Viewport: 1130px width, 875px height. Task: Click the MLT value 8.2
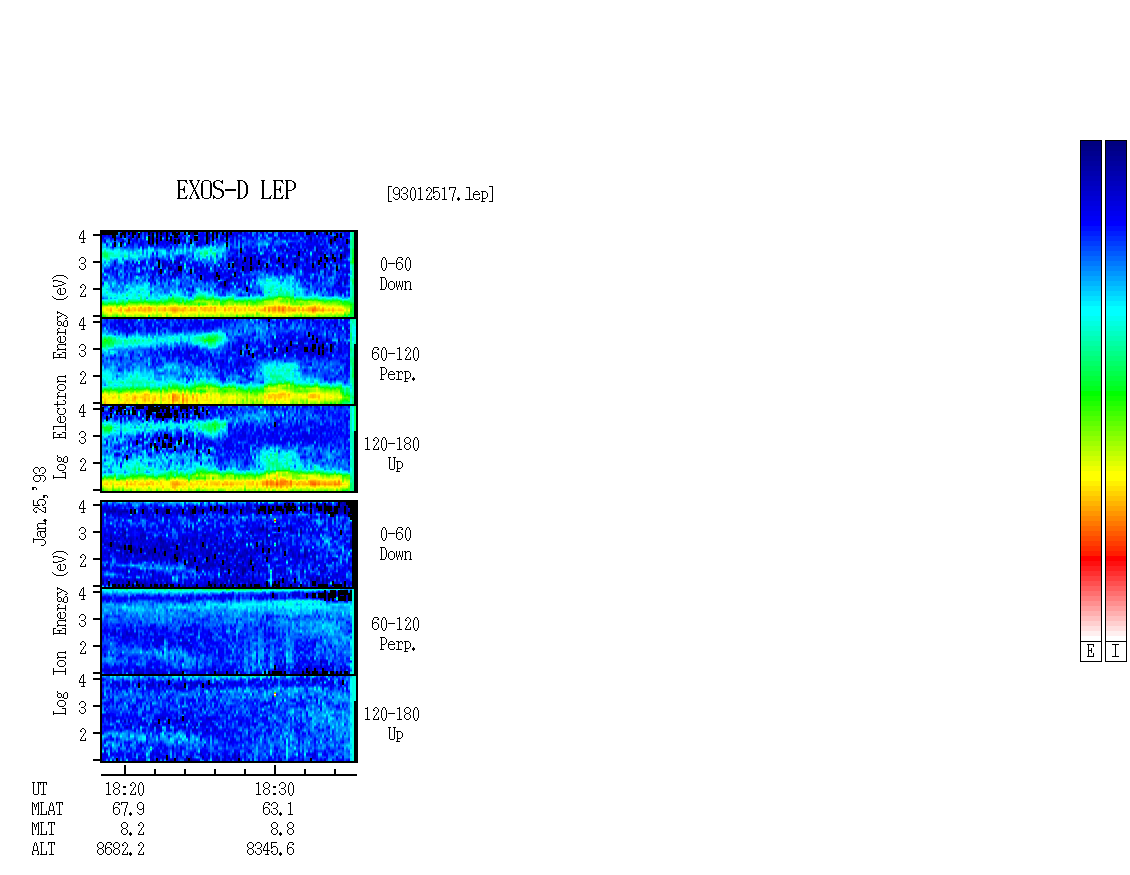(x=133, y=830)
